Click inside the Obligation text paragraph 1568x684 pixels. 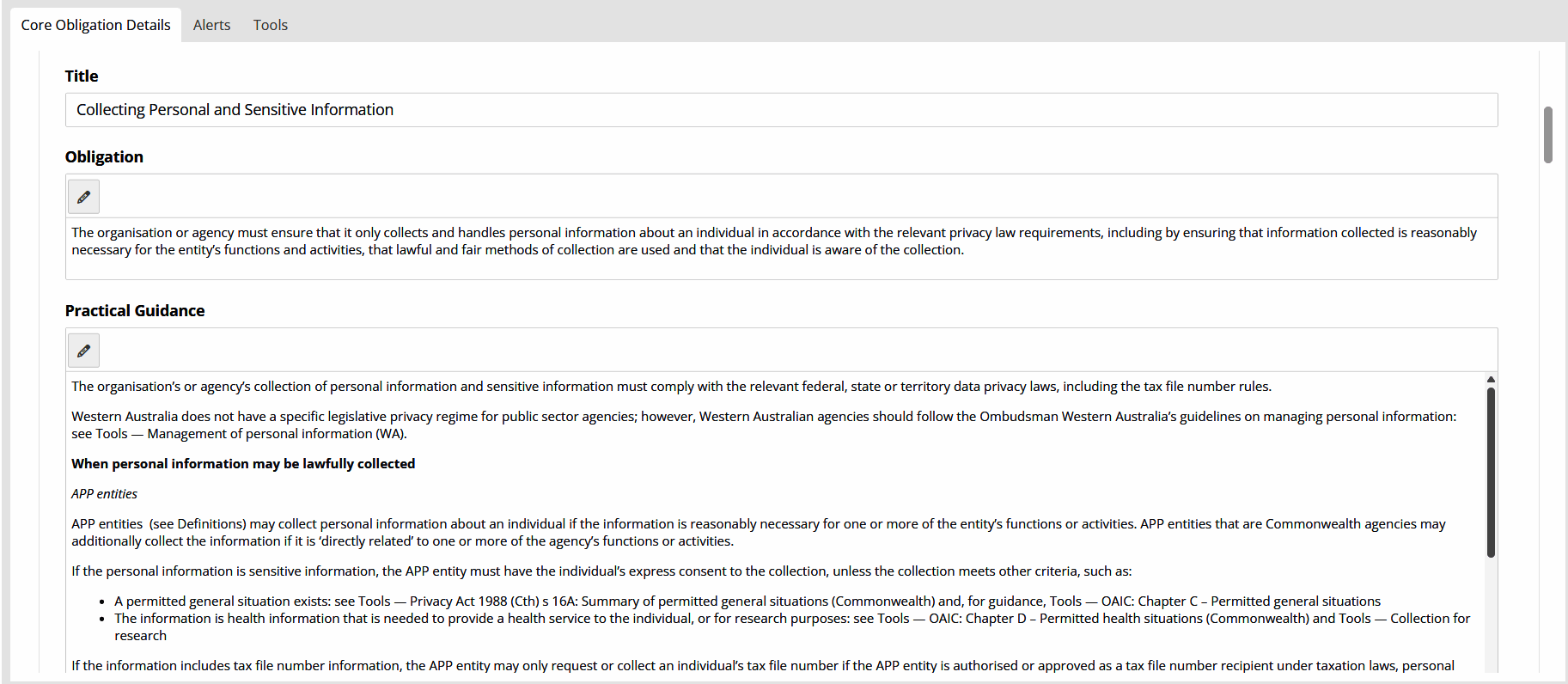click(x=516, y=241)
